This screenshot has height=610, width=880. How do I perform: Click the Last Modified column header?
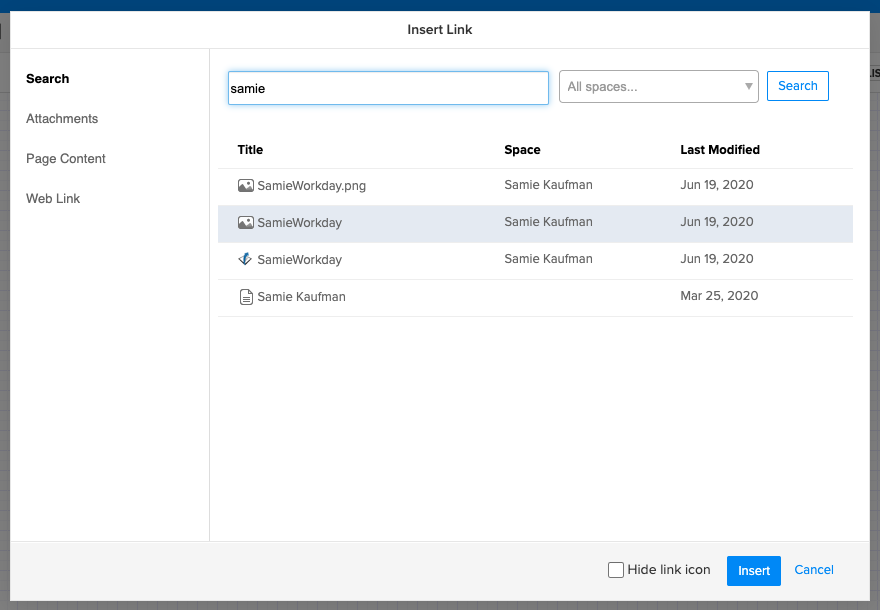[719, 149]
